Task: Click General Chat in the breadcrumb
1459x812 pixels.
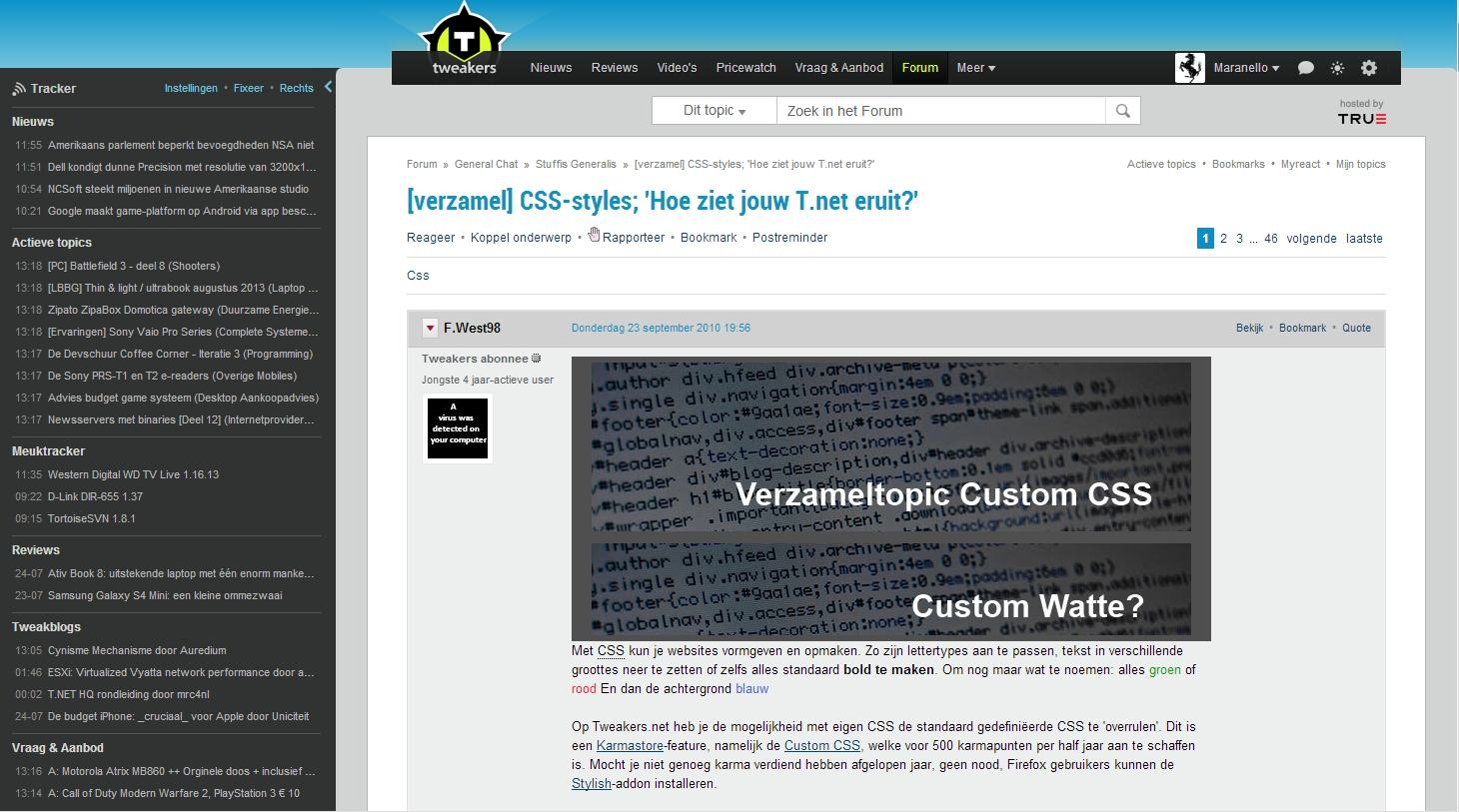Action: pyautogui.click(x=486, y=164)
